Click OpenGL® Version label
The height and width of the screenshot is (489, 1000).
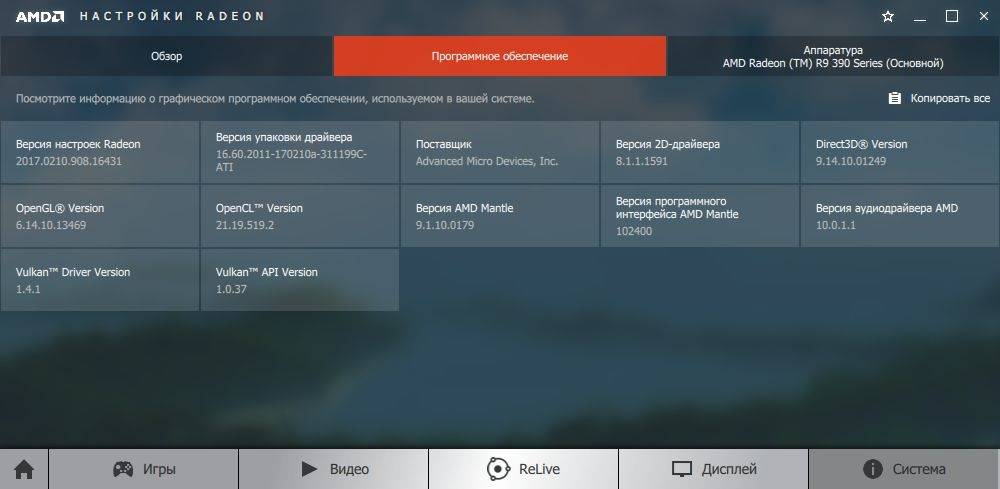(60, 208)
